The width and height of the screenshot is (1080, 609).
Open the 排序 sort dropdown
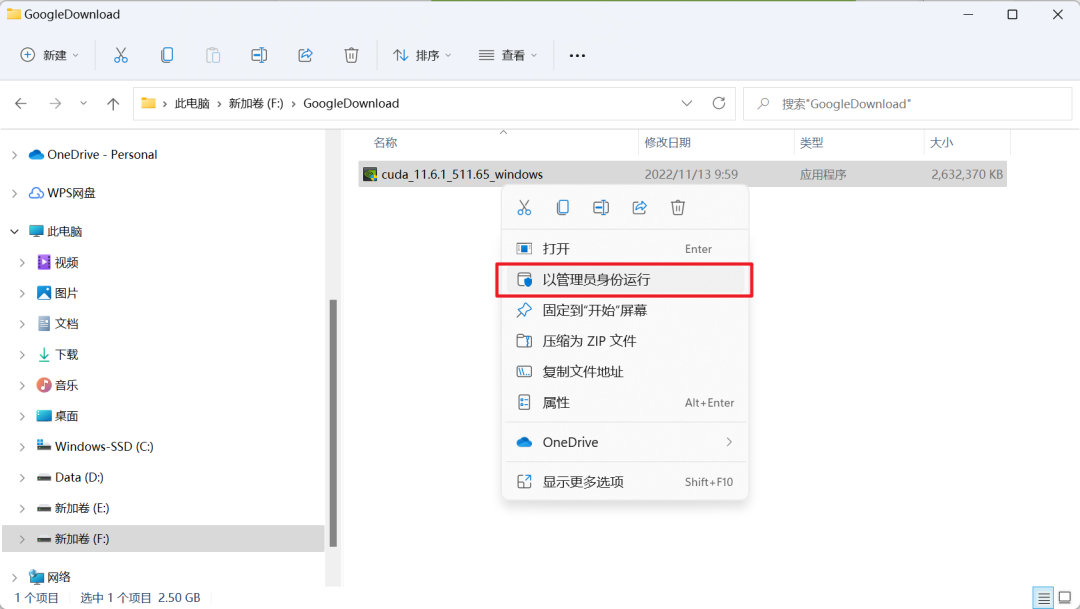(421, 55)
